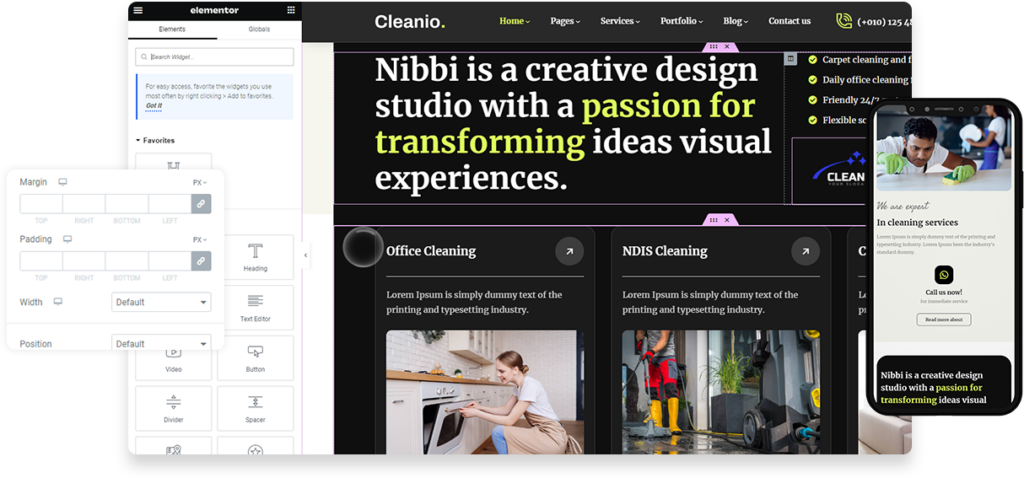Click the Padding RIGHT input field
This screenshot has width=1024, height=478.
tap(84, 261)
